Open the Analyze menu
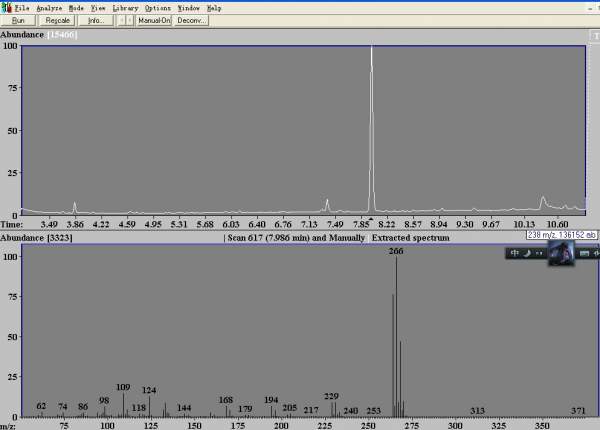 click(49, 8)
